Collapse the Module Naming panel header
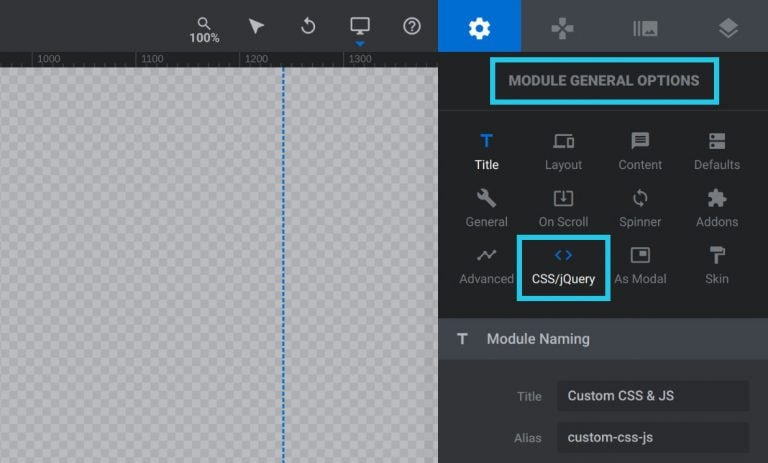This screenshot has height=463, width=768. click(x=603, y=339)
